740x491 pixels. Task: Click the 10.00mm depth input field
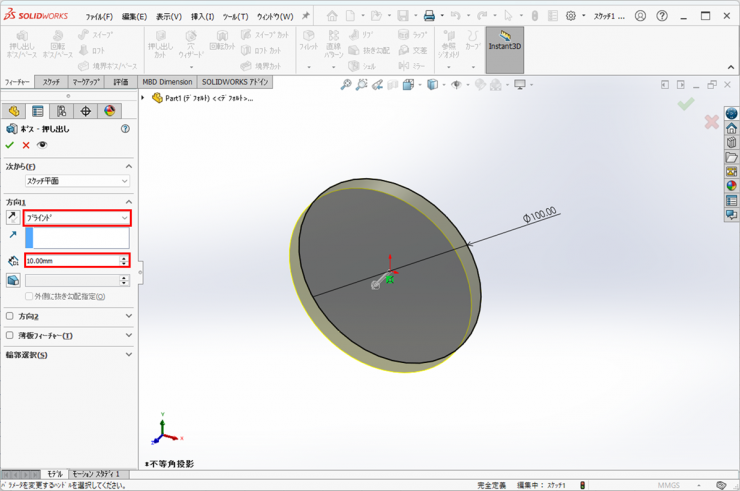point(70,261)
